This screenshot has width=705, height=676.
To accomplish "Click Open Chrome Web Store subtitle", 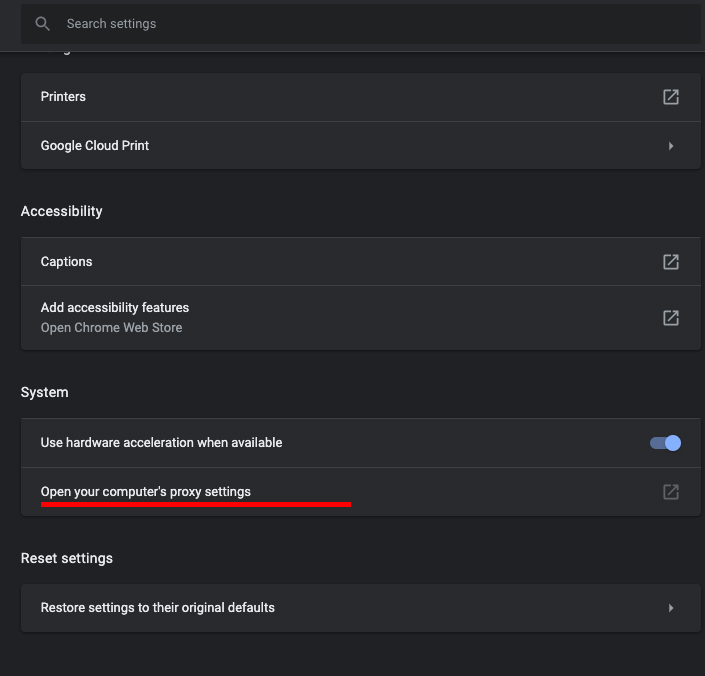I will [112, 328].
